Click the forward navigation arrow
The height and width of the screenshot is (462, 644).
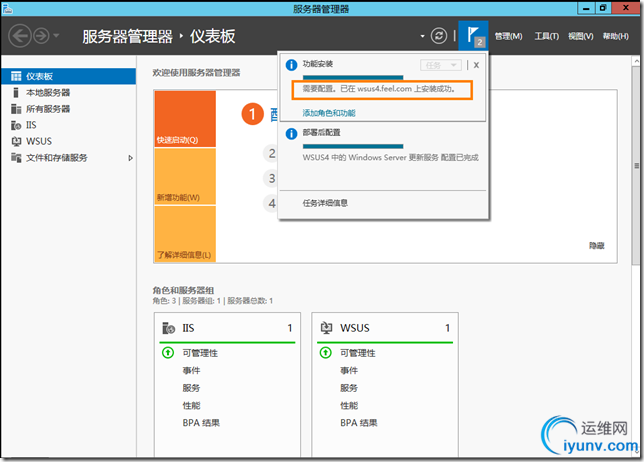click(x=41, y=36)
